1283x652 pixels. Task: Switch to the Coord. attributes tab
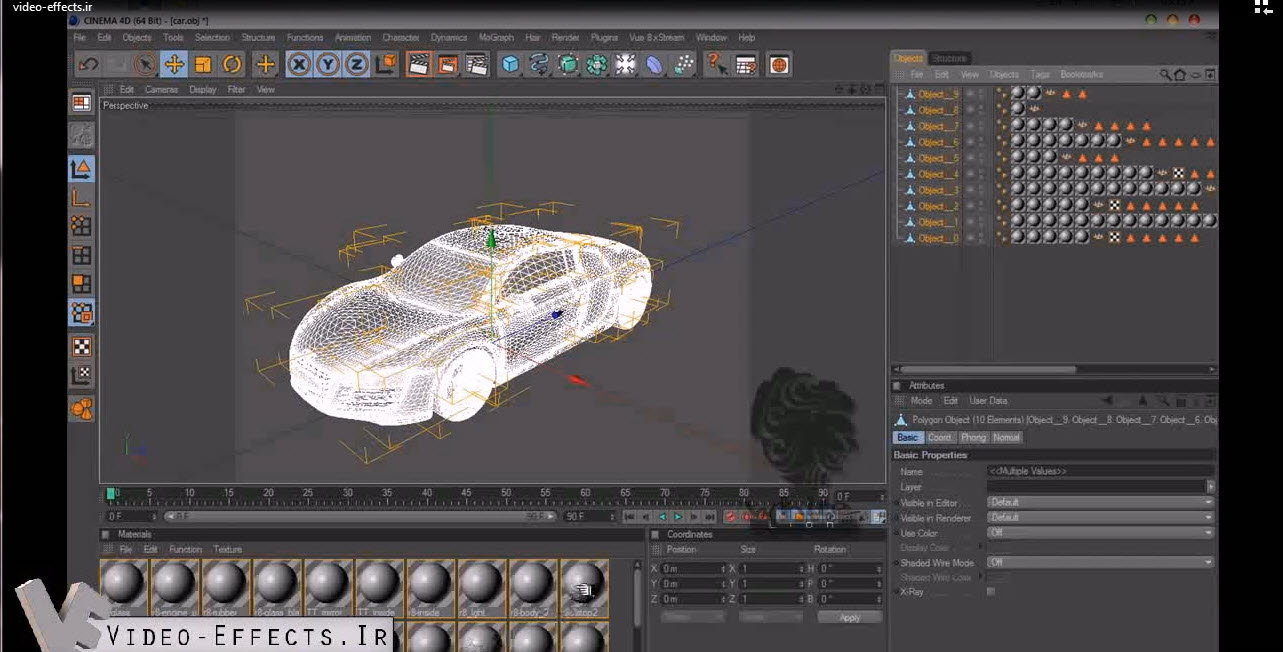940,438
